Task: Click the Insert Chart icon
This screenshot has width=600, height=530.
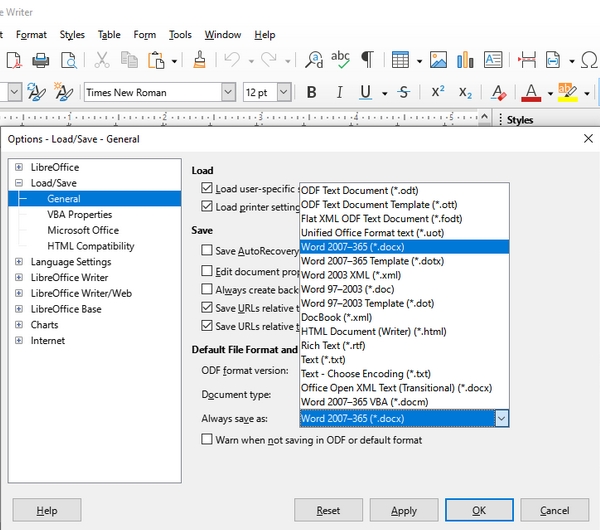Action: point(465,60)
